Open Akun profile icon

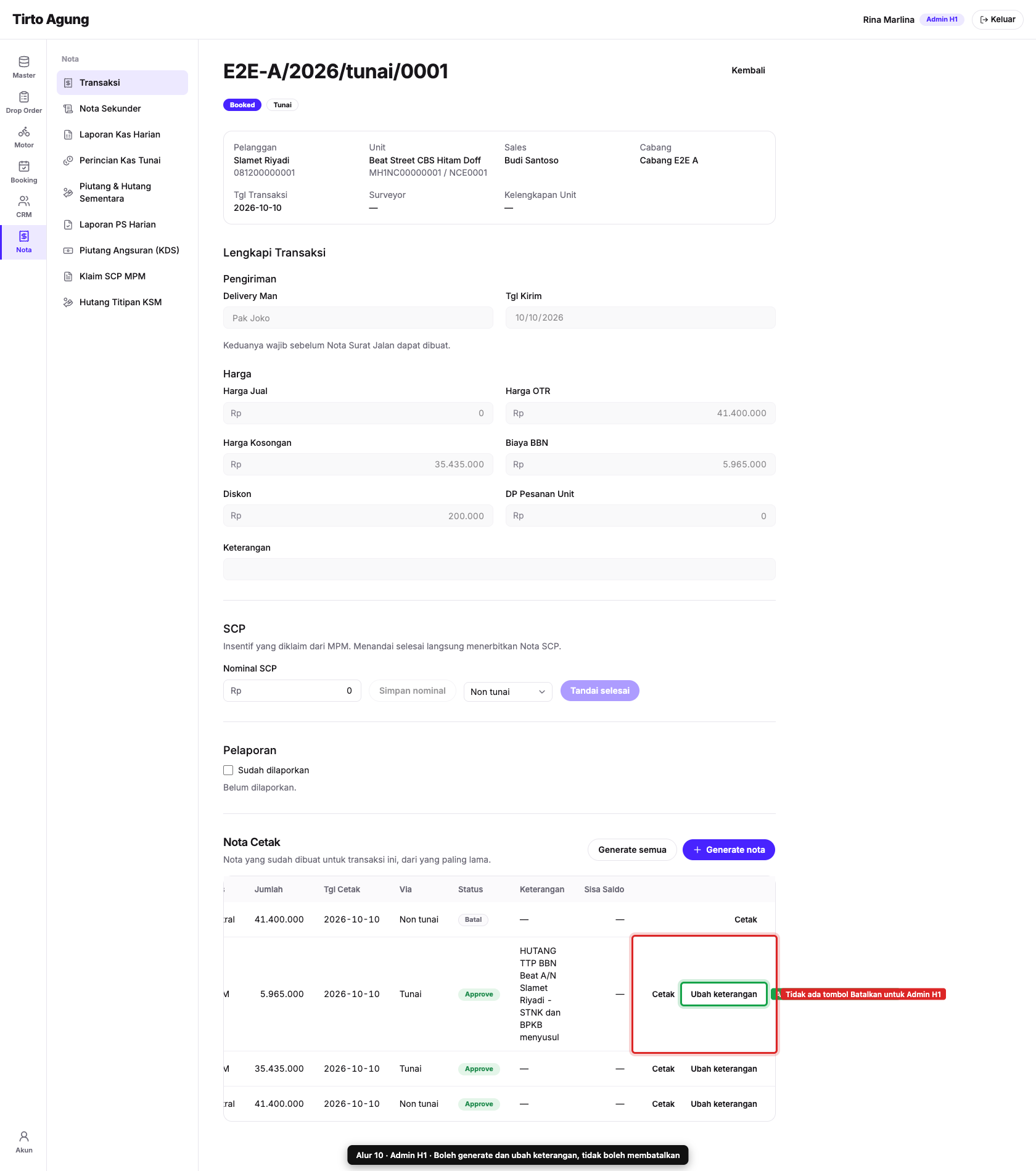(x=23, y=1136)
